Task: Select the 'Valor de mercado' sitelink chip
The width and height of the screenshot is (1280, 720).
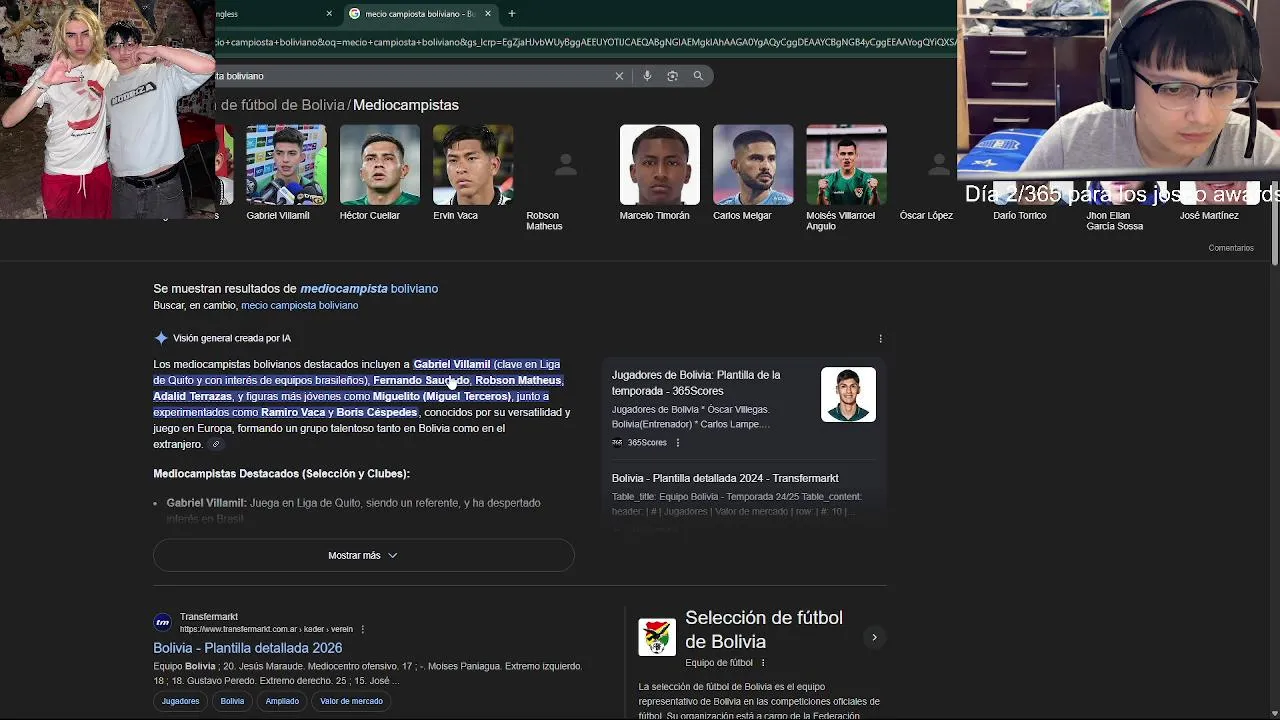Action: click(351, 701)
